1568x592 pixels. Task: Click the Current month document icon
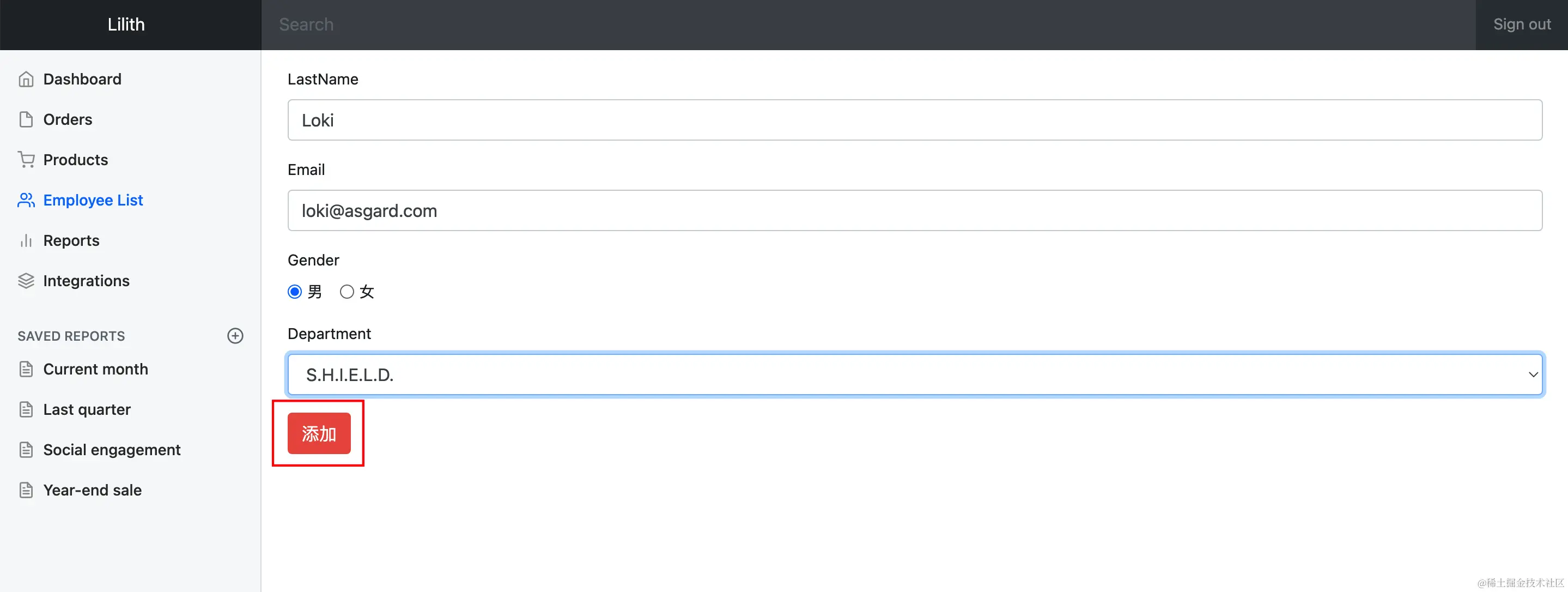[26, 369]
